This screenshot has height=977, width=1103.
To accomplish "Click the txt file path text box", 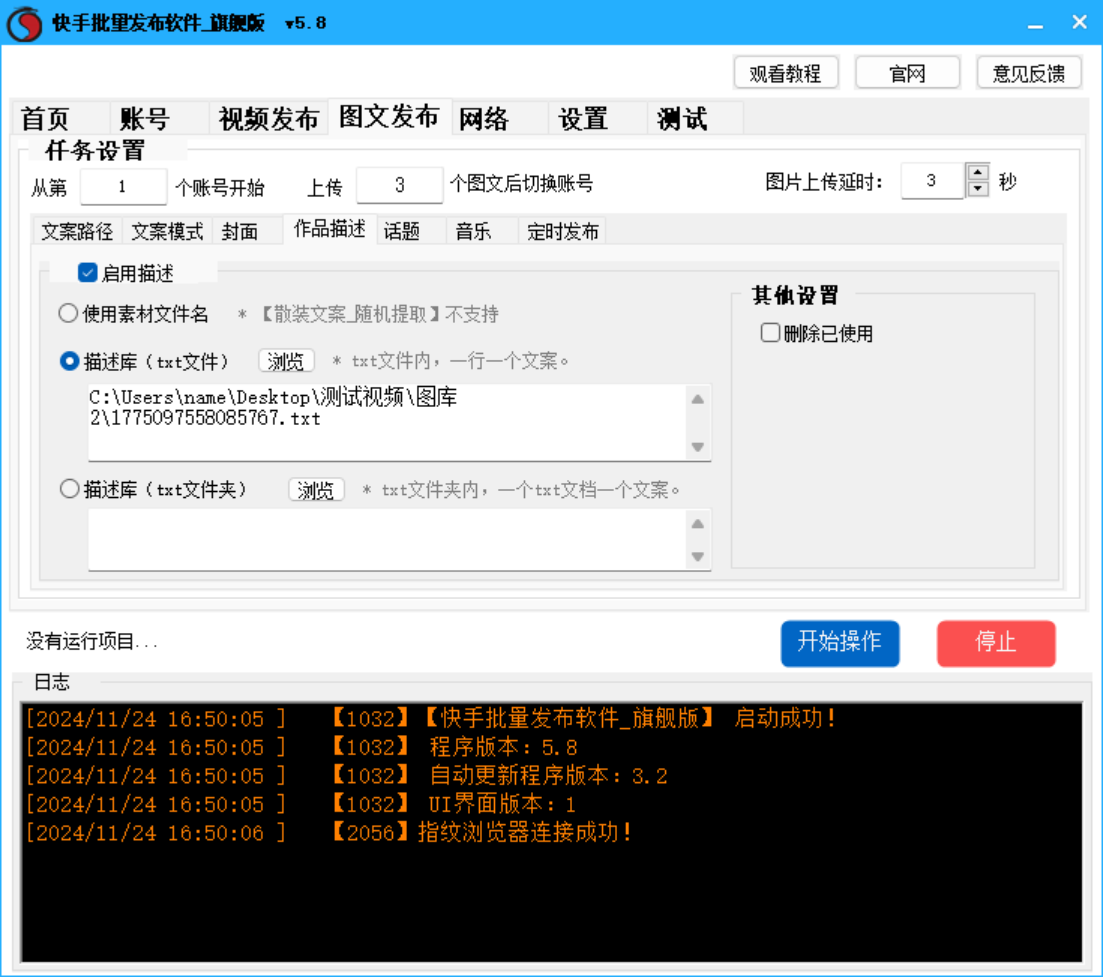I will pos(387,422).
